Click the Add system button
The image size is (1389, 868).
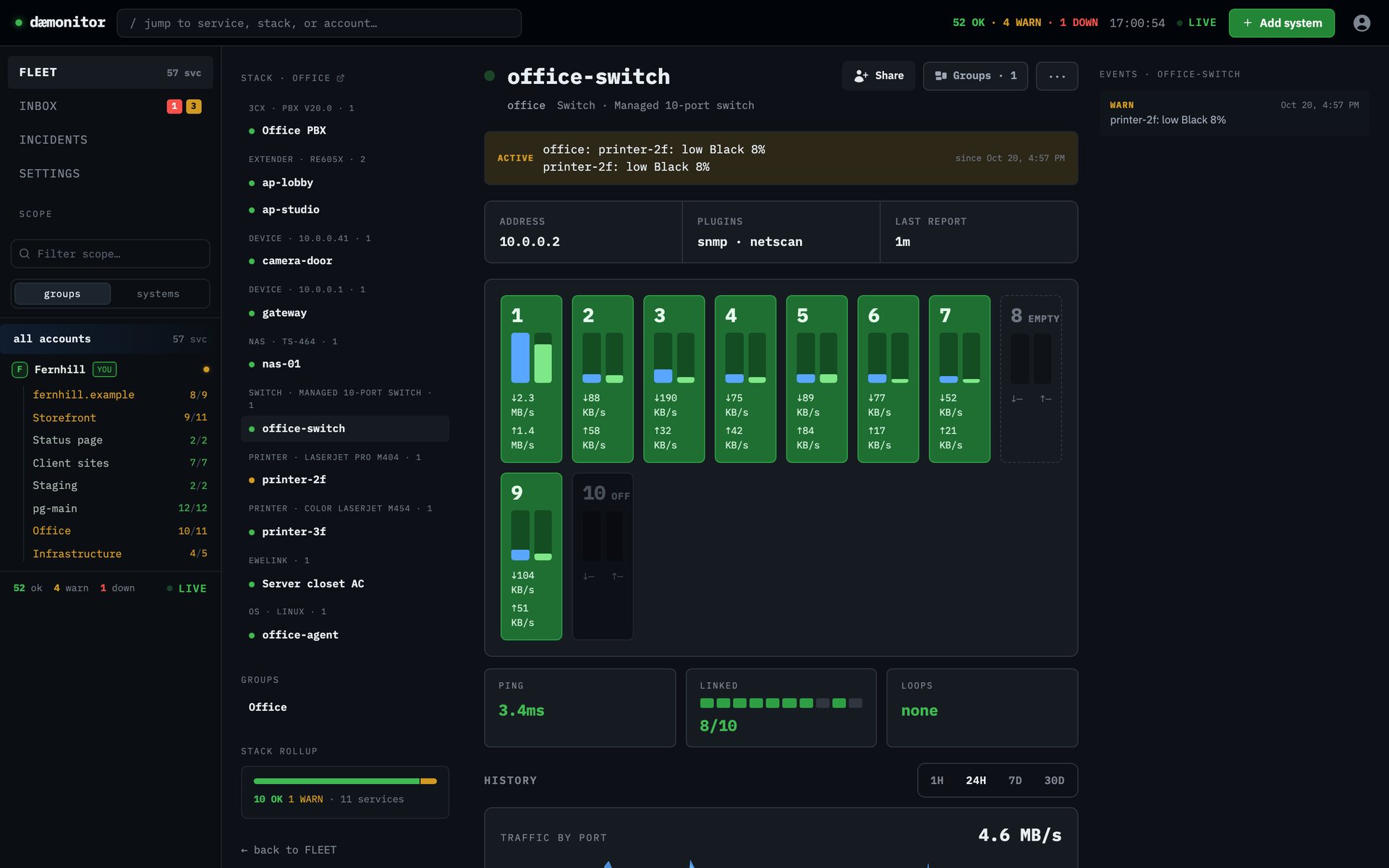tap(1281, 23)
